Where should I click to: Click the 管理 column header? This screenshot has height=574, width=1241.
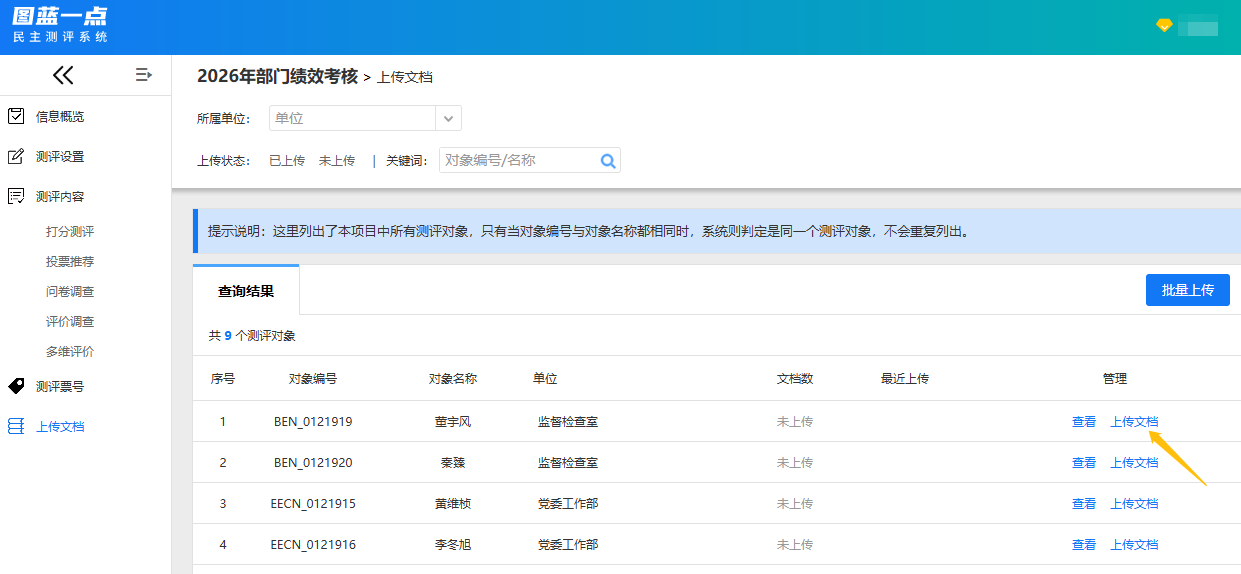1115,378
